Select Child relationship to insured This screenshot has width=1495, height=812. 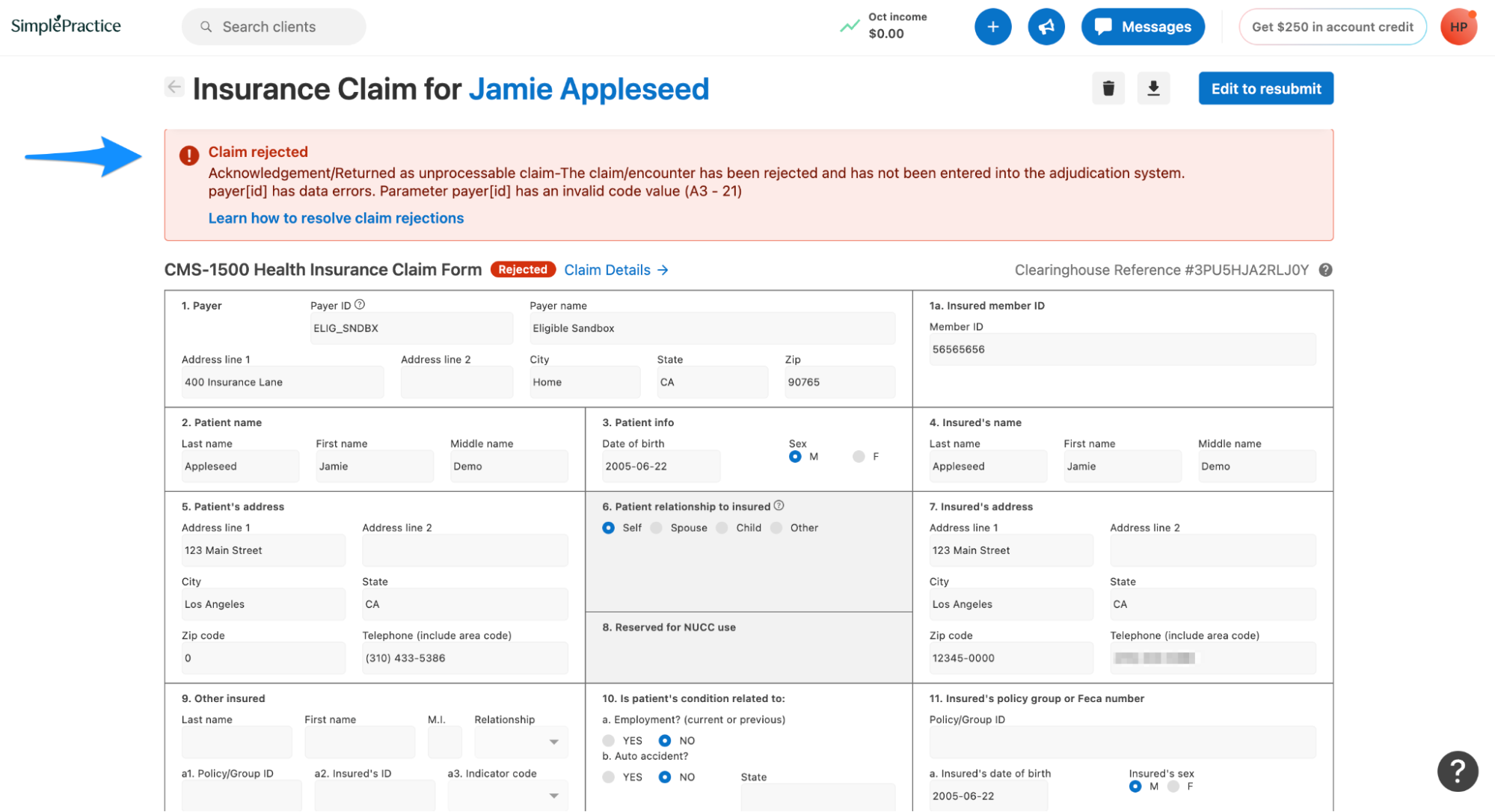[722, 528]
